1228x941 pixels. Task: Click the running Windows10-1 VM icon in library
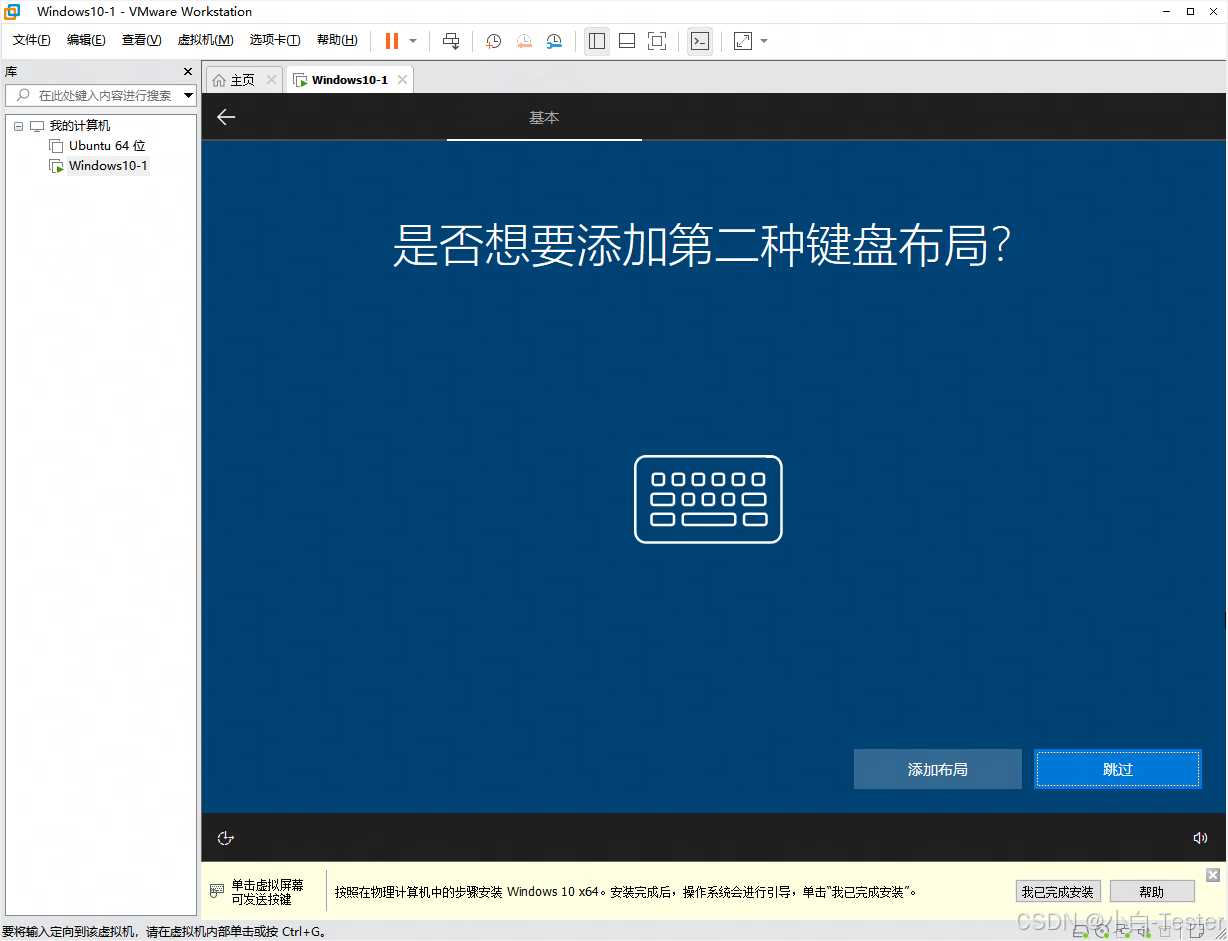pos(56,166)
